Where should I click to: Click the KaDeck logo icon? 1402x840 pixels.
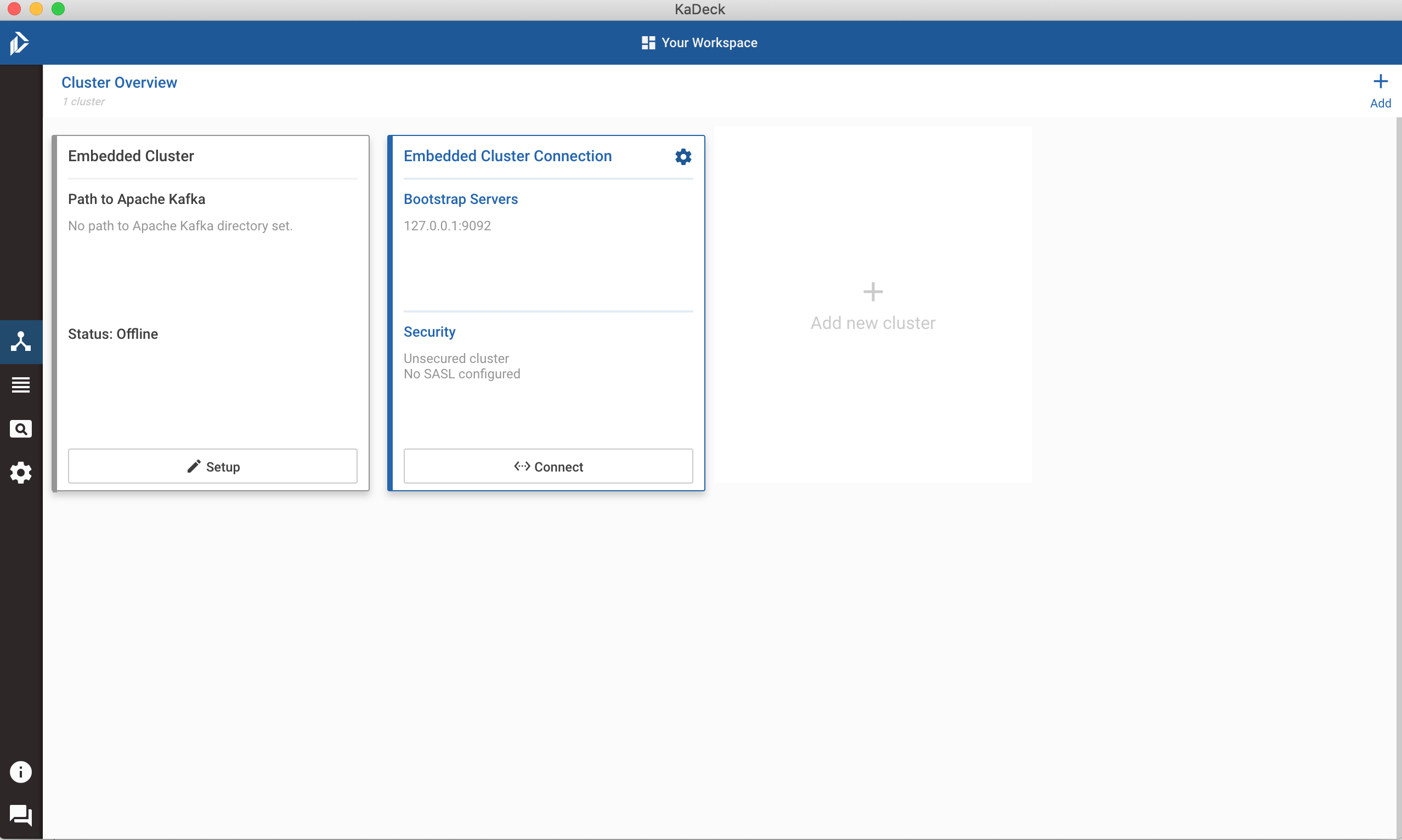click(x=20, y=43)
